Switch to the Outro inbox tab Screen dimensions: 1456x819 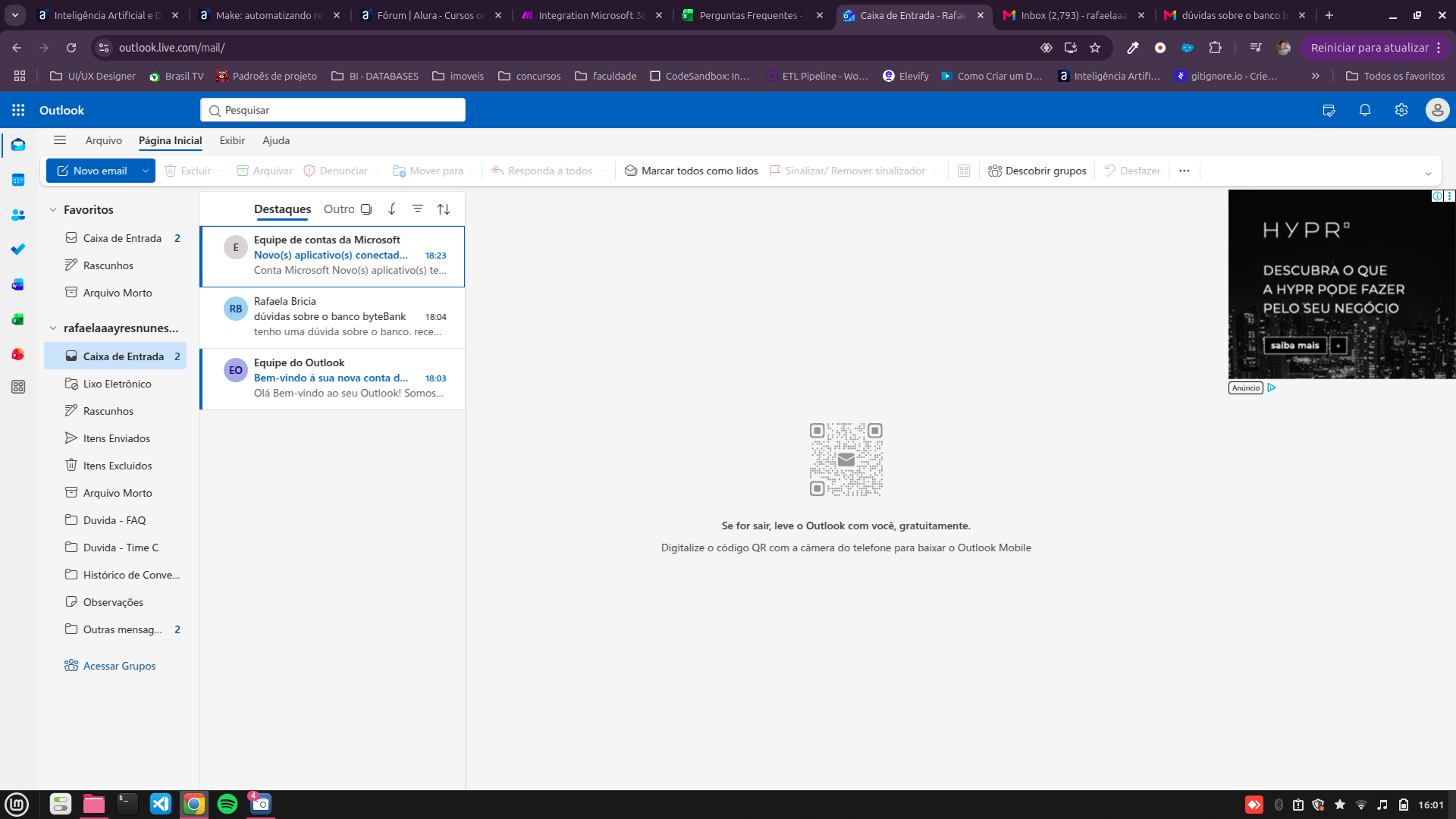pyautogui.click(x=339, y=209)
